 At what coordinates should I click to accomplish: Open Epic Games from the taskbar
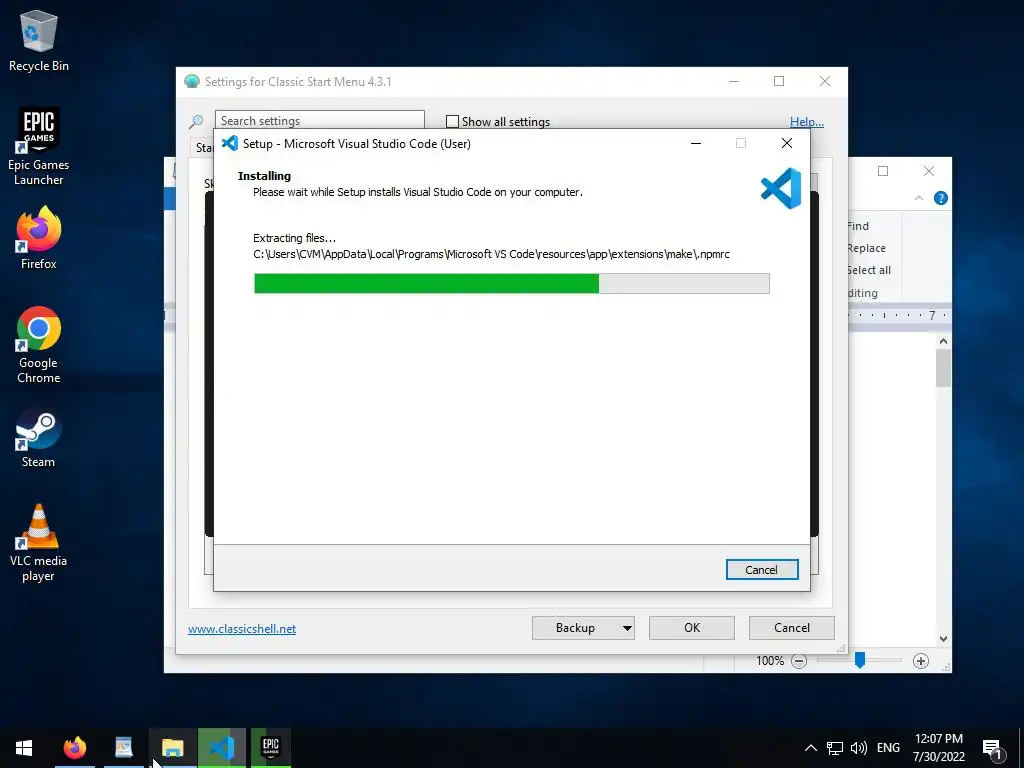[271, 748]
